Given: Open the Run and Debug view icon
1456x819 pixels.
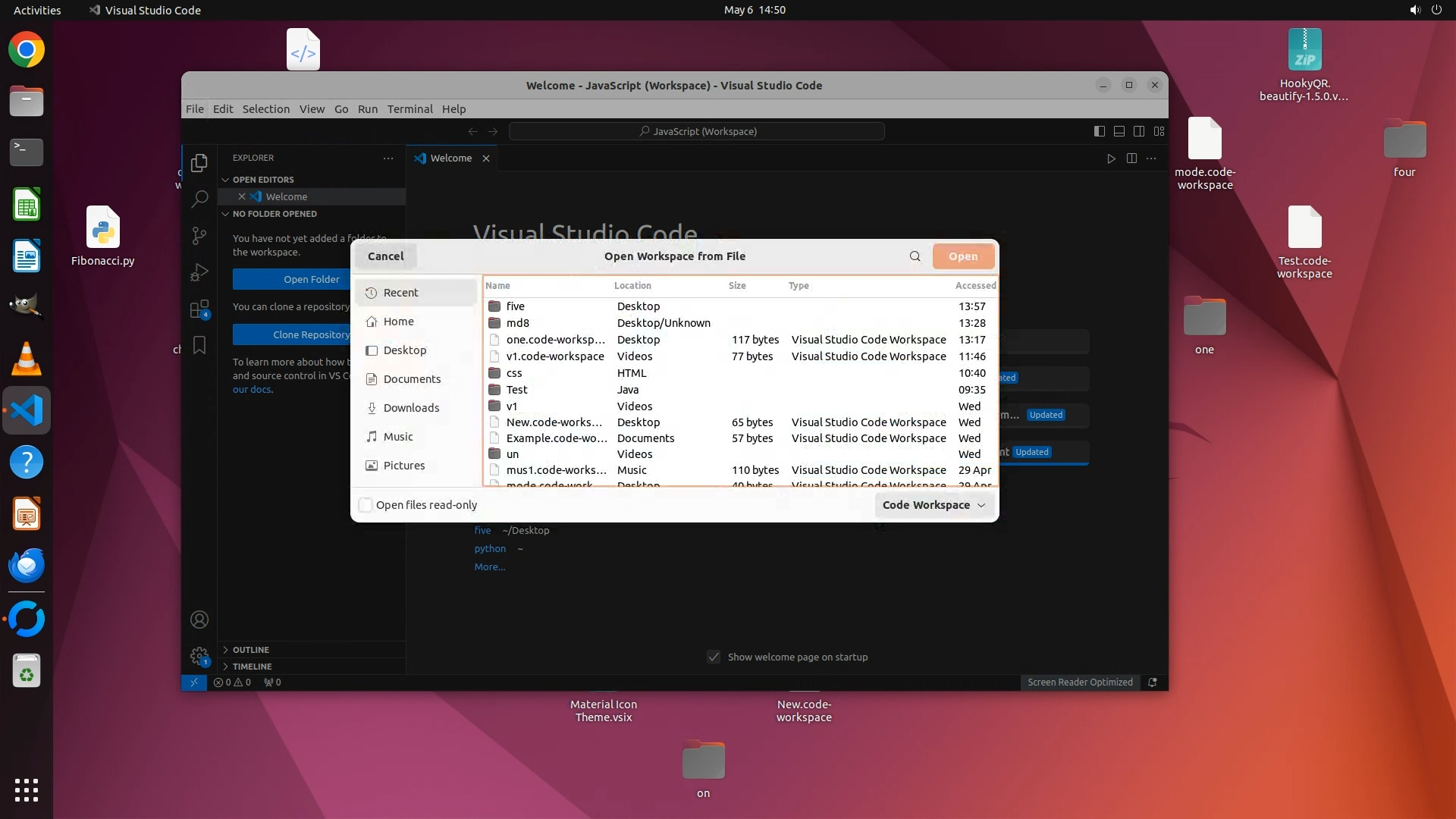Looking at the screenshot, I should pos(199,272).
